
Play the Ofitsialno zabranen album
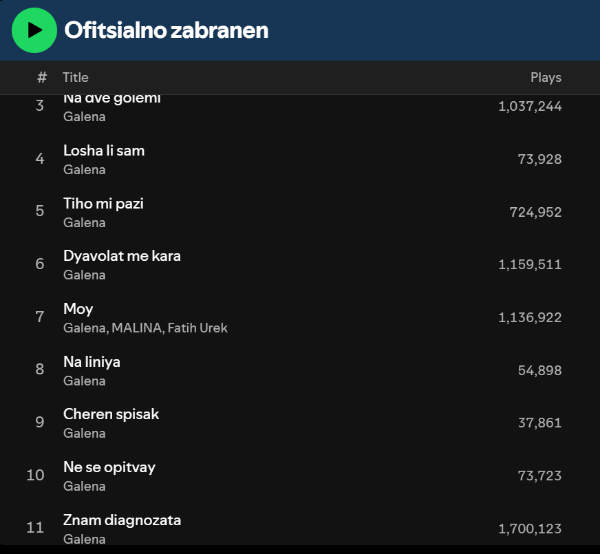tap(34, 30)
